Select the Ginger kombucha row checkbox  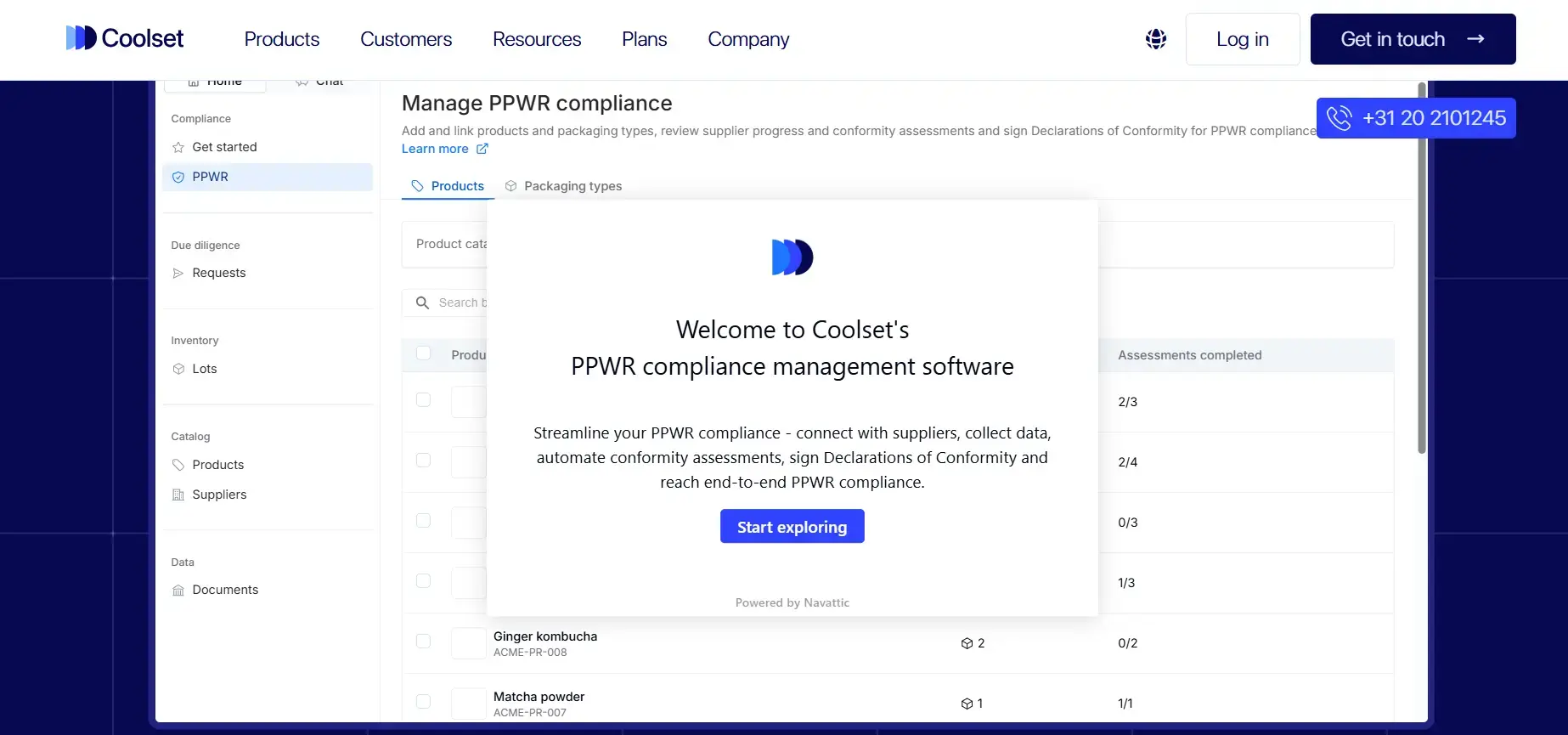[423, 642]
